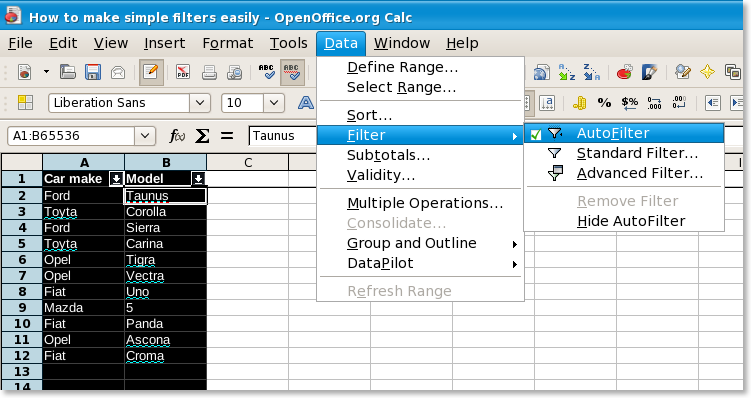The image size is (751, 398).
Task: Close the open Data menu
Action: pos(341,43)
